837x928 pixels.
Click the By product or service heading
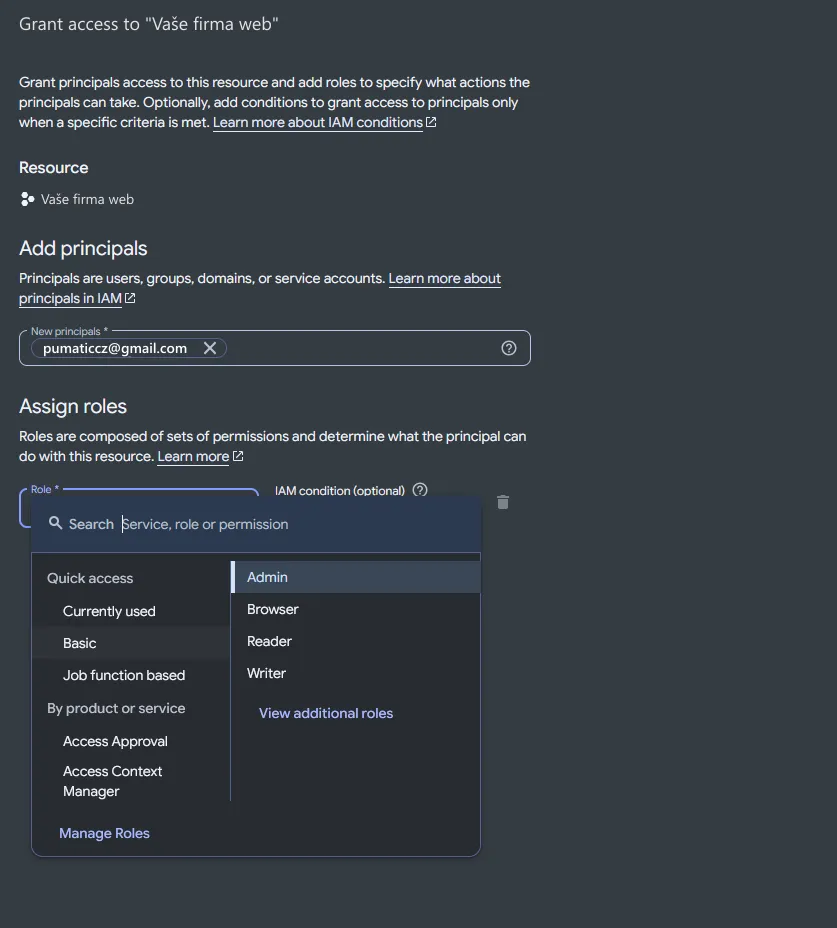click(116, 708)
